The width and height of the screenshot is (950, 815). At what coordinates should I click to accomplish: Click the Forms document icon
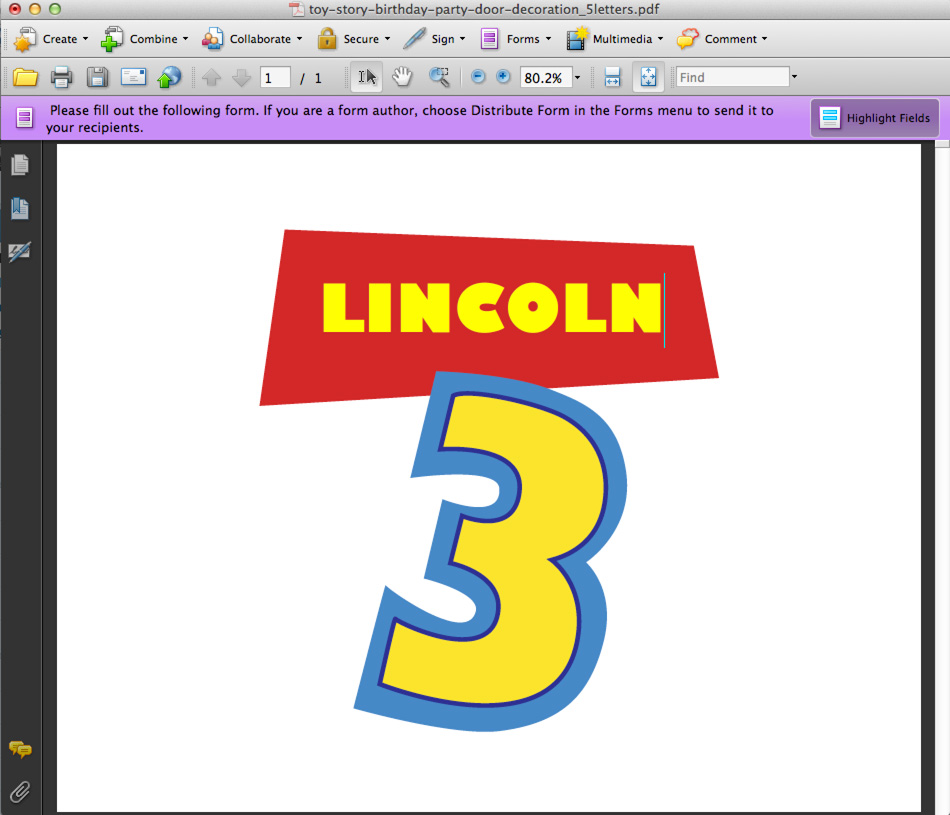[490, 39]
